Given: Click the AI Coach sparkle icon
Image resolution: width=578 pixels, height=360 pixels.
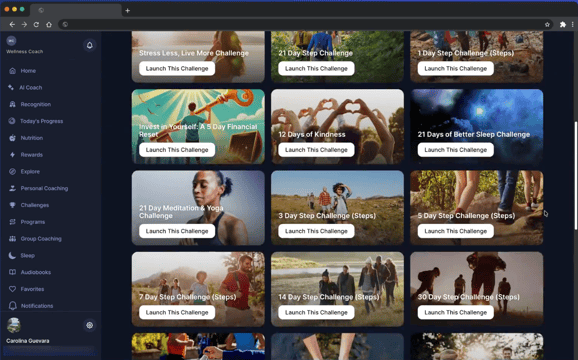Looking at the screenshot, I should (x=11, y=87).
